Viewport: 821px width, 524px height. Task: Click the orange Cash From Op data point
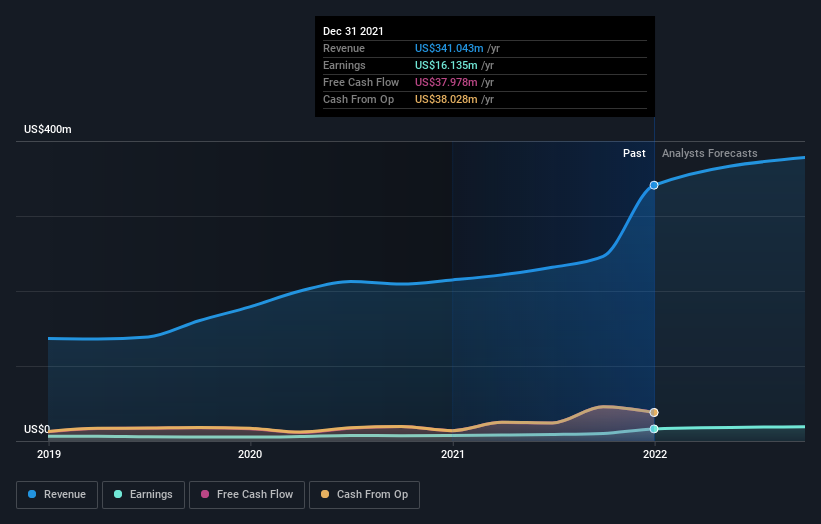[x=654, y=412]
